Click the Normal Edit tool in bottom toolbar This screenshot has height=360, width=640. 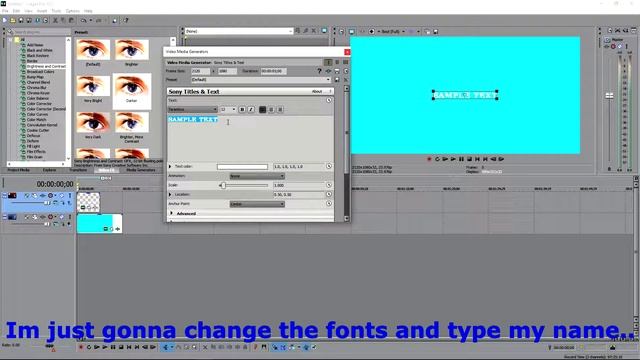pyautogui.click(x=166, y=347)
